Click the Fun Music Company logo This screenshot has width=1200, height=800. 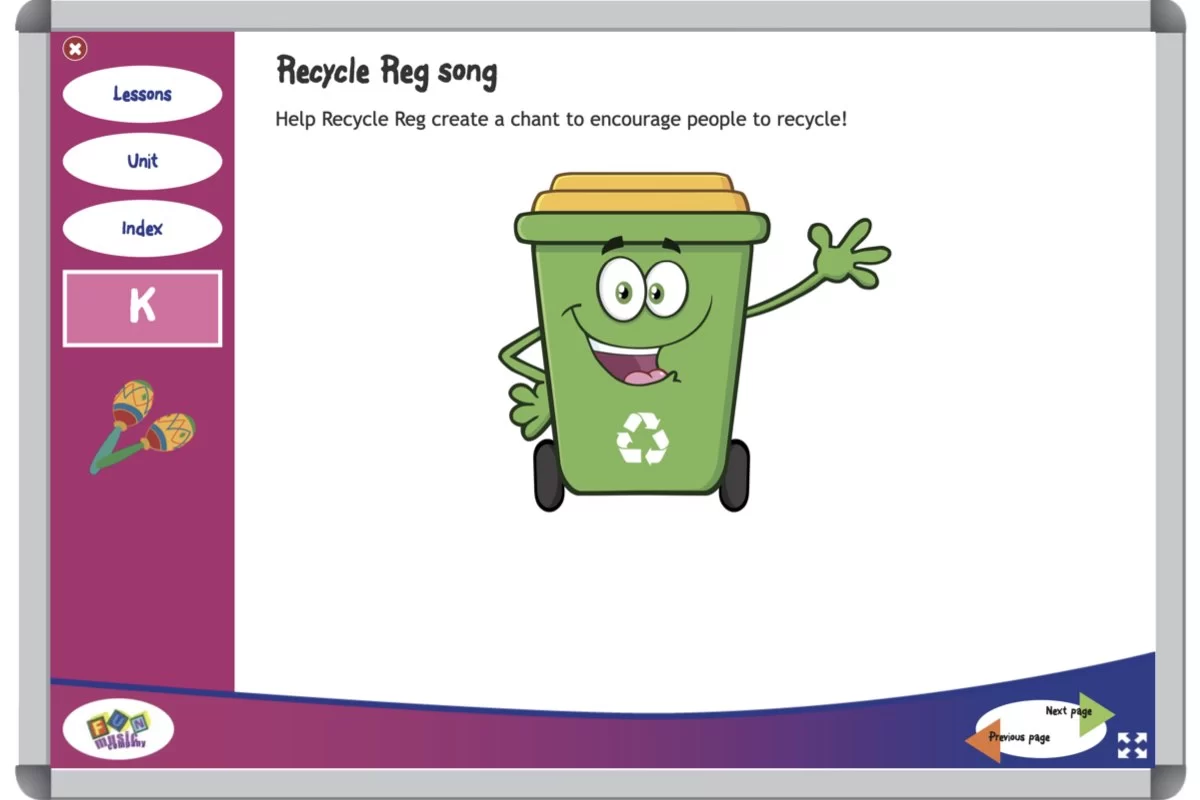coord(118,729)
